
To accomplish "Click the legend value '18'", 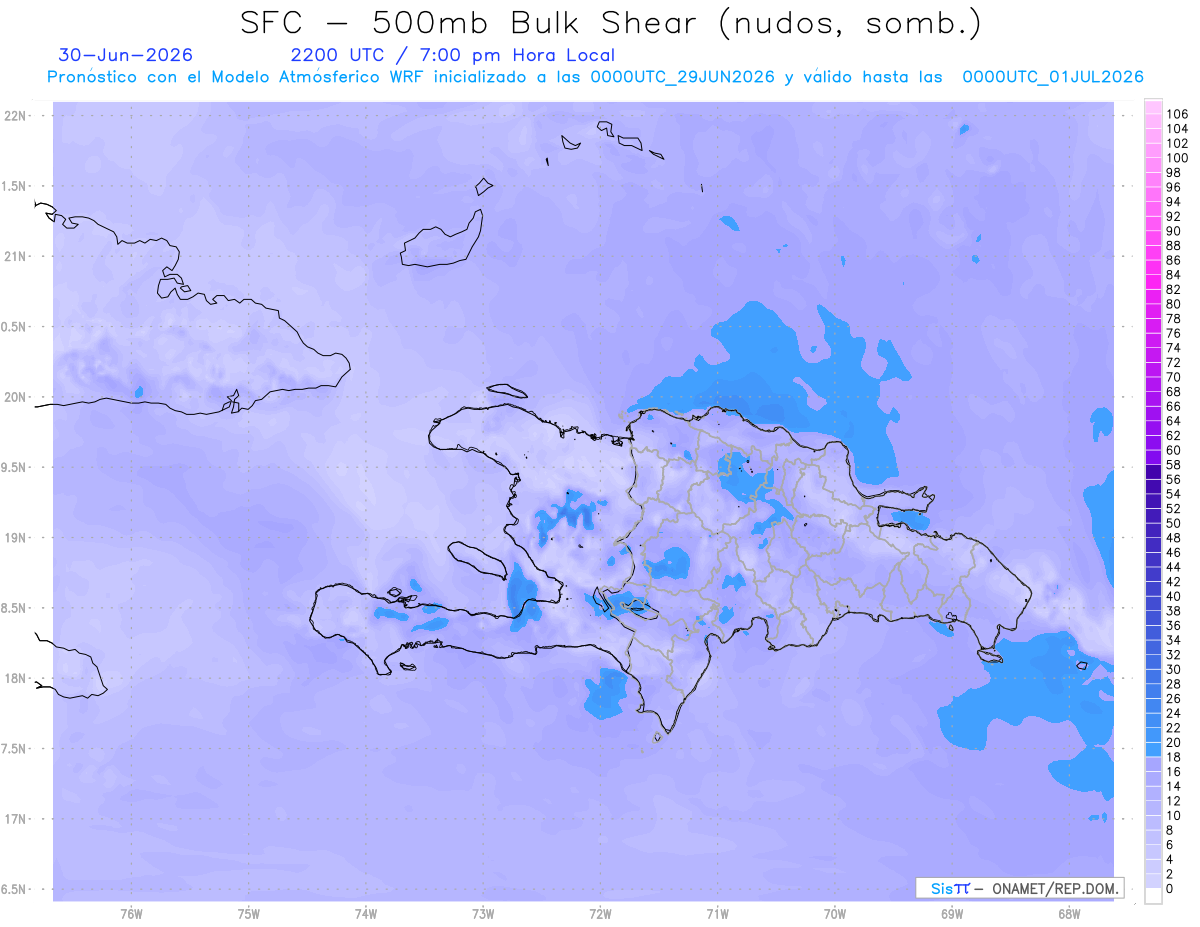I will pyautogui.click(x=1174, y=757).
